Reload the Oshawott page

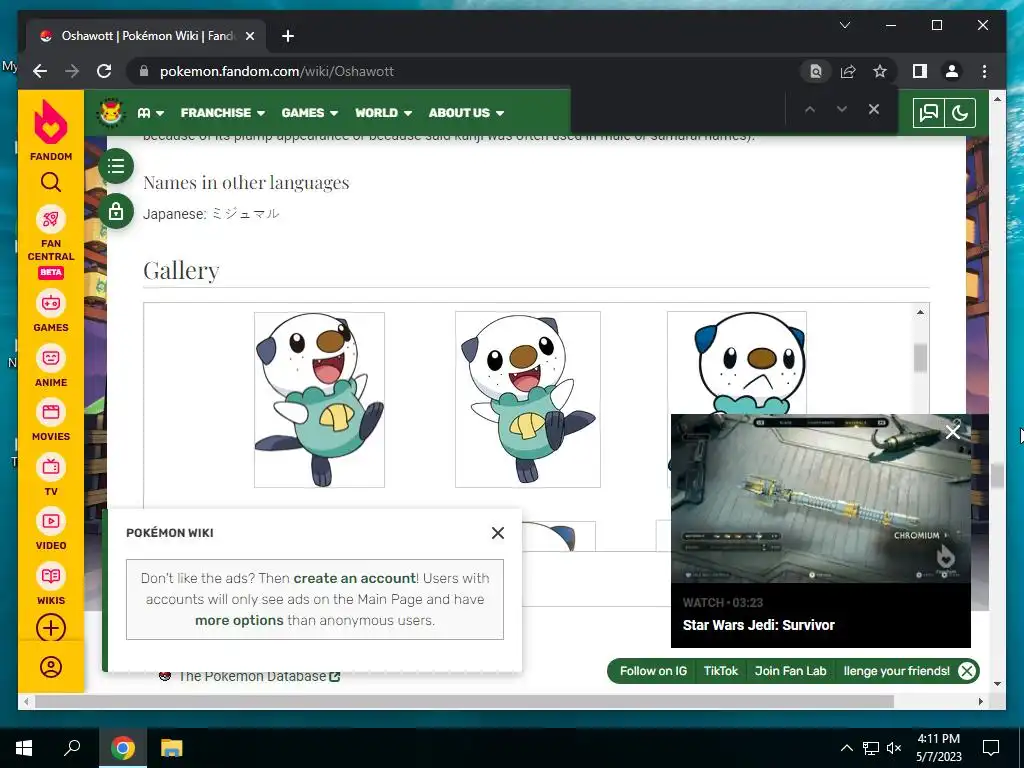104,71
